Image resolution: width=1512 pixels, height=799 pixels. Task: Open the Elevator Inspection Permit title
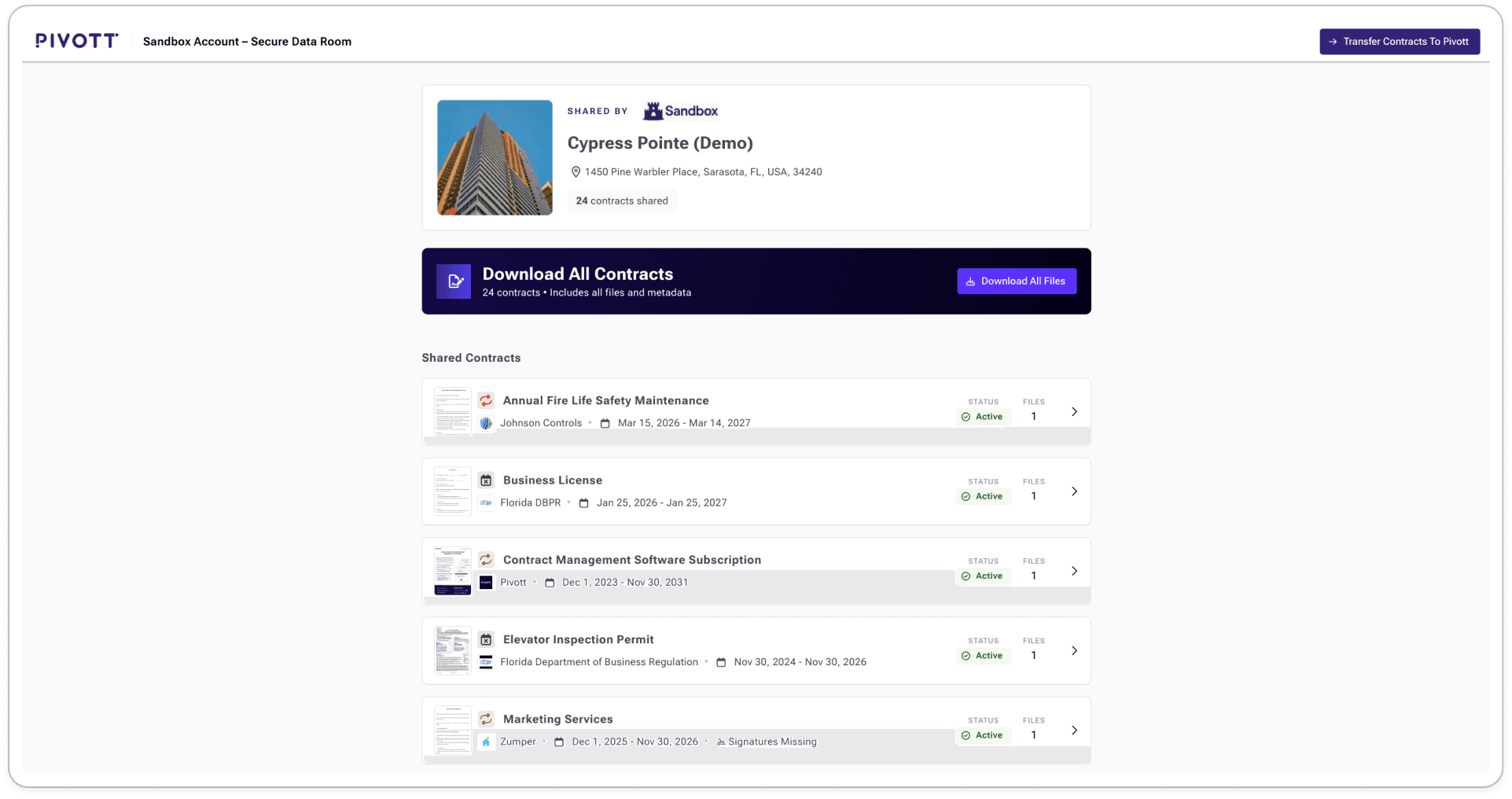(x=579, y=640)
